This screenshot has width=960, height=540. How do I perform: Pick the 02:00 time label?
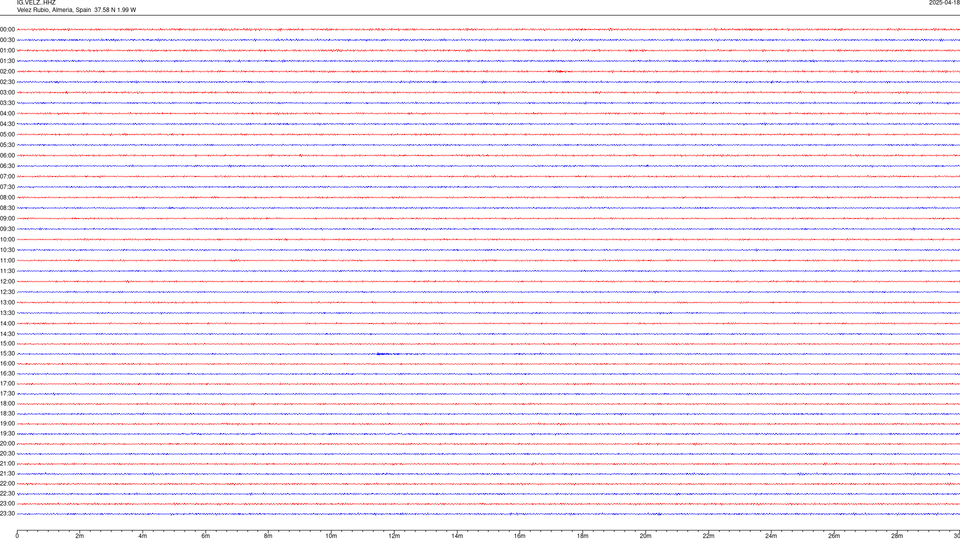(7, 72)
